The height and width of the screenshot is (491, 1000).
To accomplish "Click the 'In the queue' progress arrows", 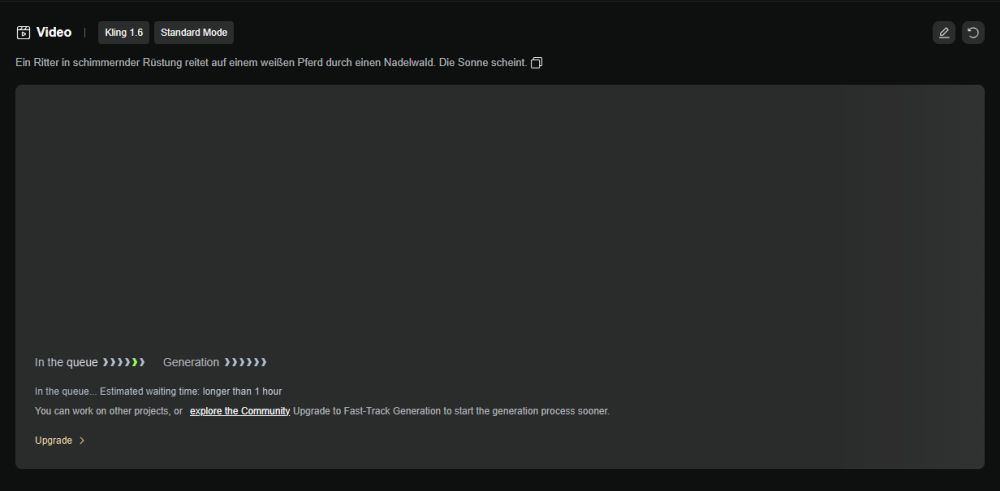I will (124, 362).
